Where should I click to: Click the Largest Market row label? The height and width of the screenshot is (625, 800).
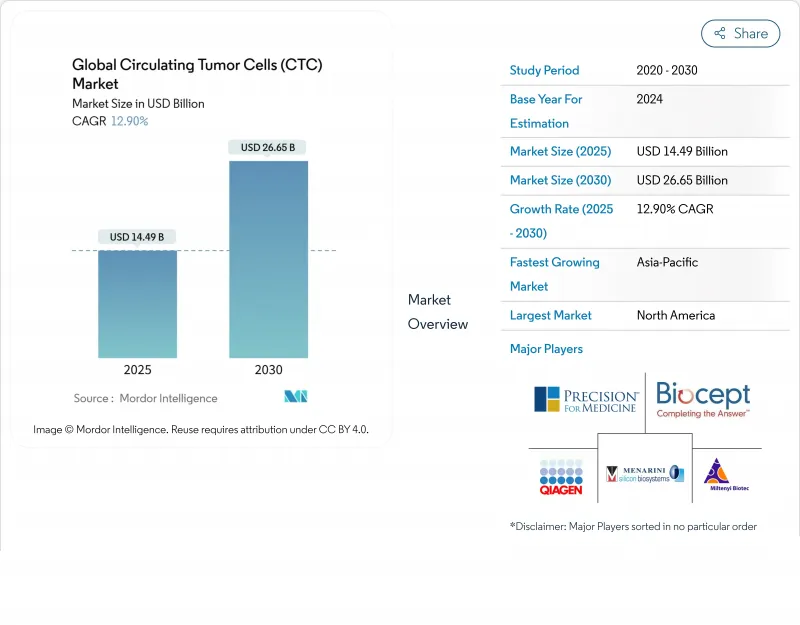tap(551, 315)
